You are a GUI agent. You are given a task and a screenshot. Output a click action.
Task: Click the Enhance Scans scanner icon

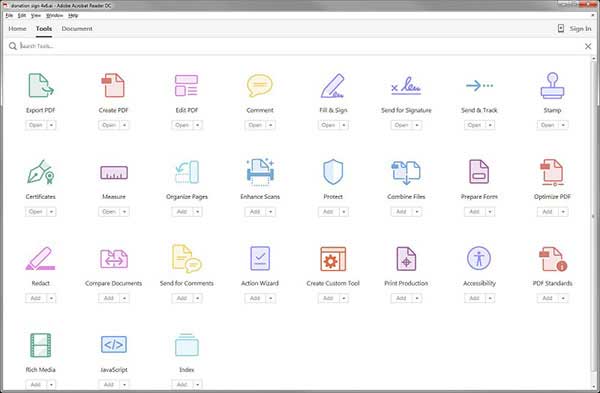pos(260,172)
